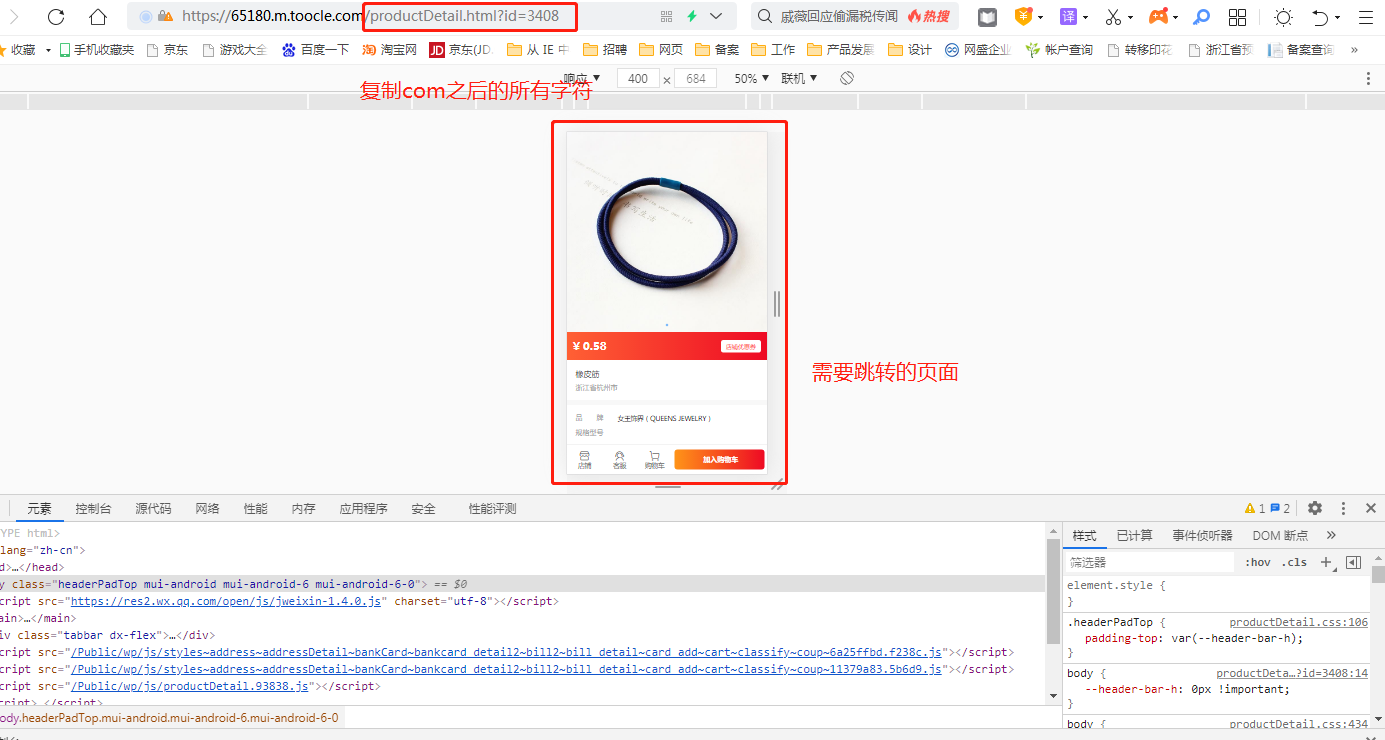
Task: Open the 50% zoom level dropdown
Action: (x=752, y=78)
